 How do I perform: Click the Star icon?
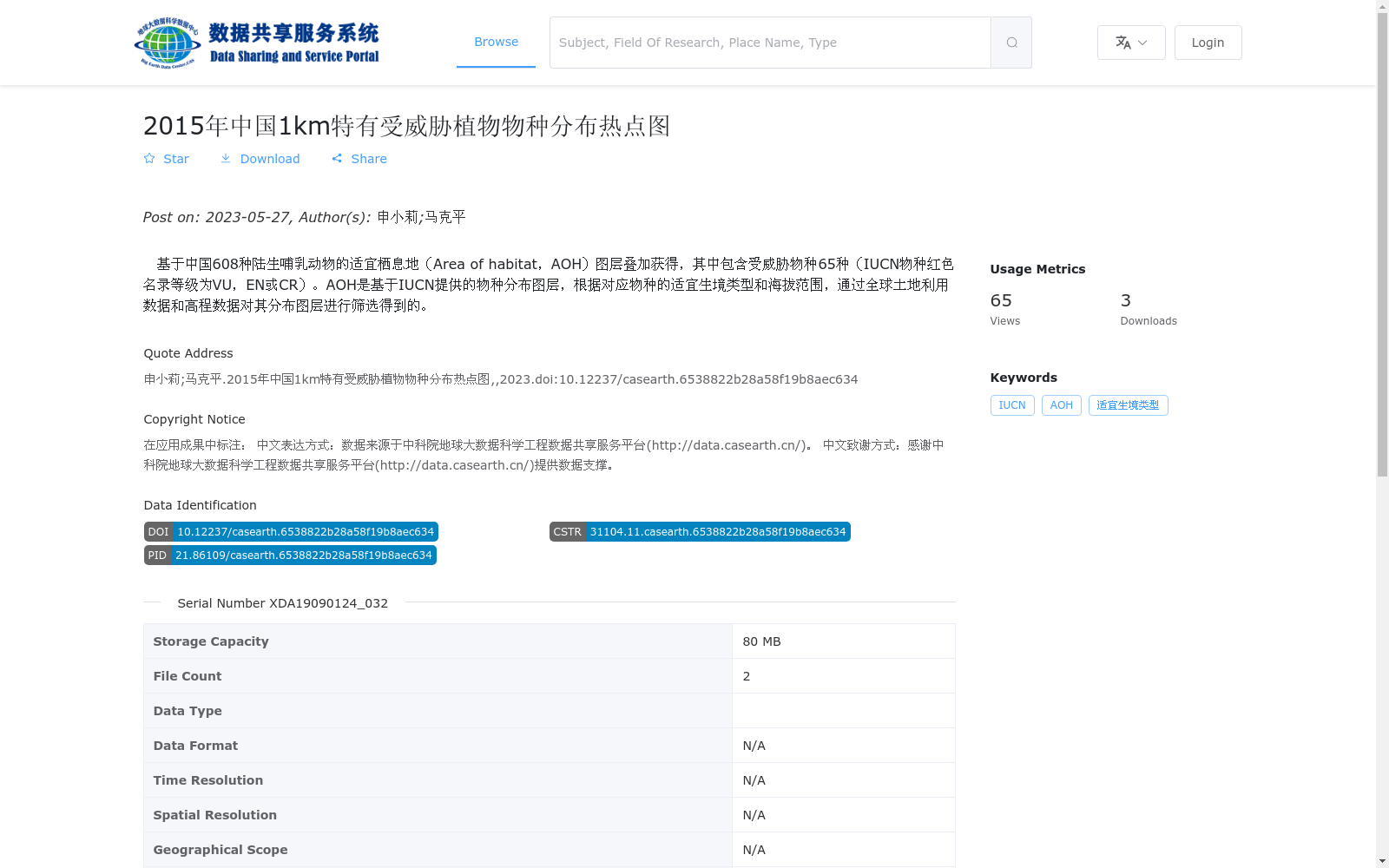149,159
